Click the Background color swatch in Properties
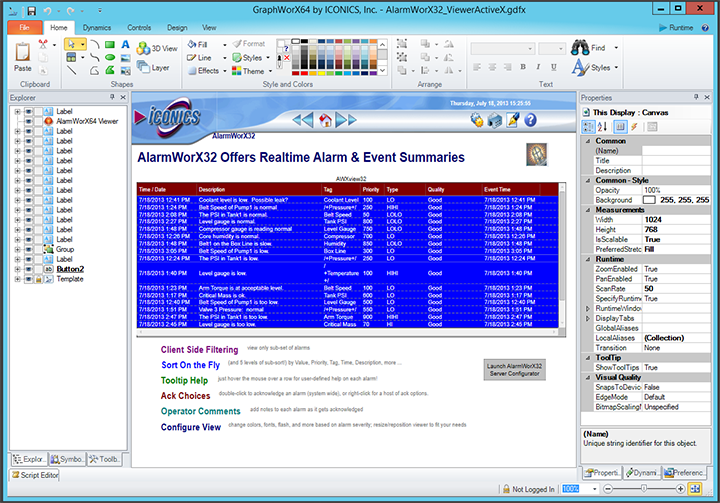 click(x=649, y=200)
